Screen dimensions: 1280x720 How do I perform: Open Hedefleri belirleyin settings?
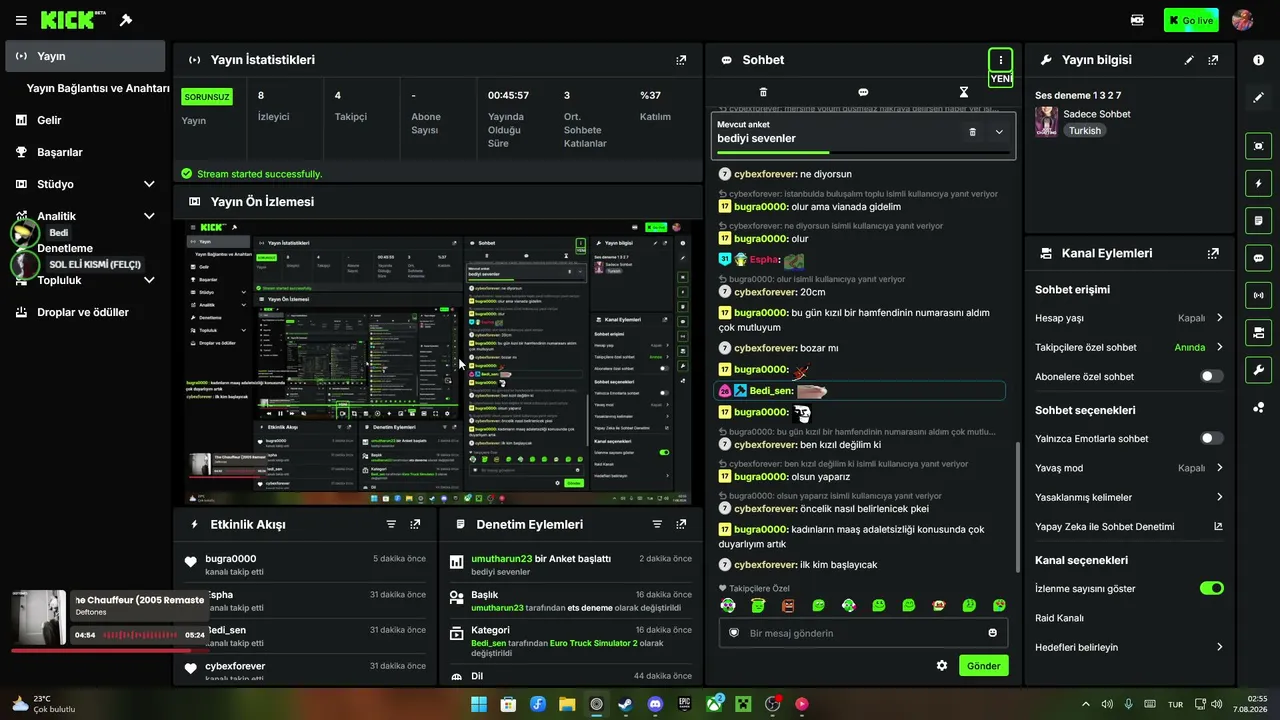point(1130,647)
